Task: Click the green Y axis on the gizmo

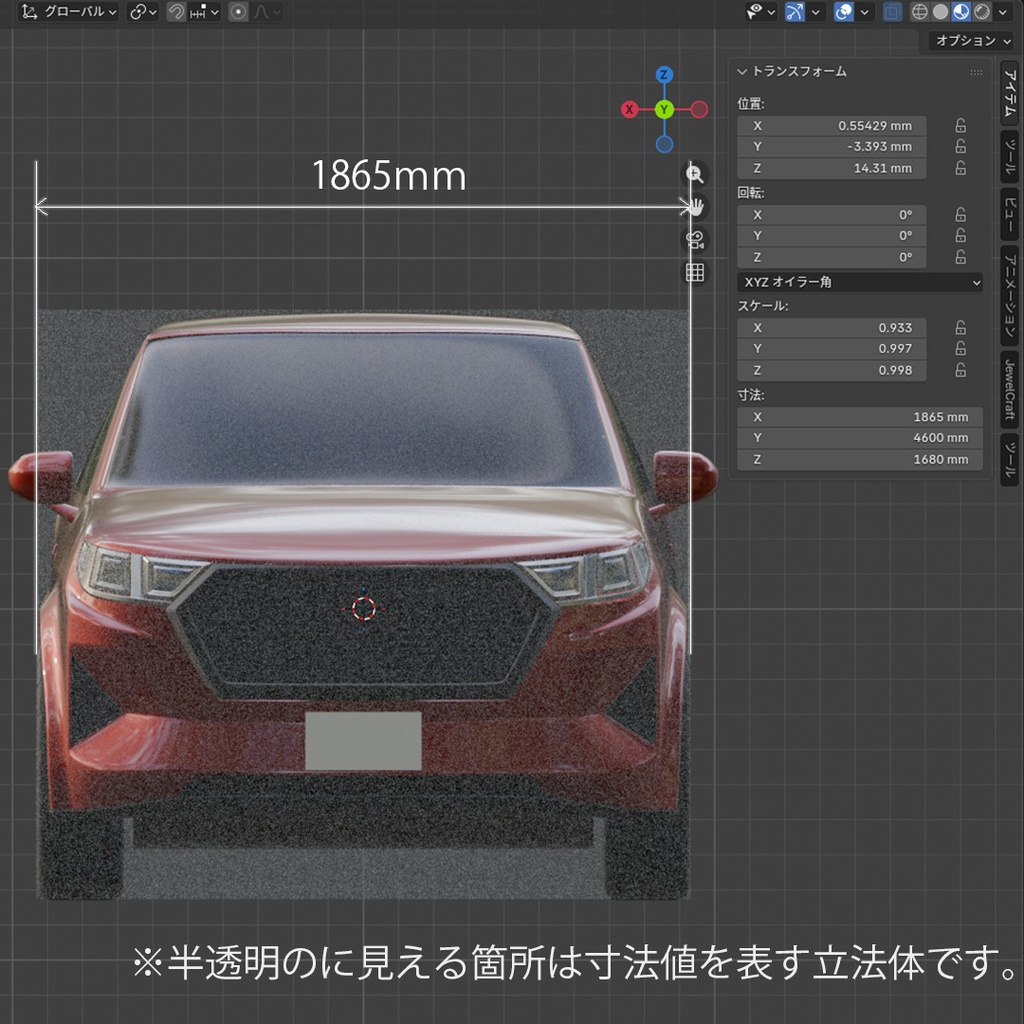Action: tap(664, 109)
